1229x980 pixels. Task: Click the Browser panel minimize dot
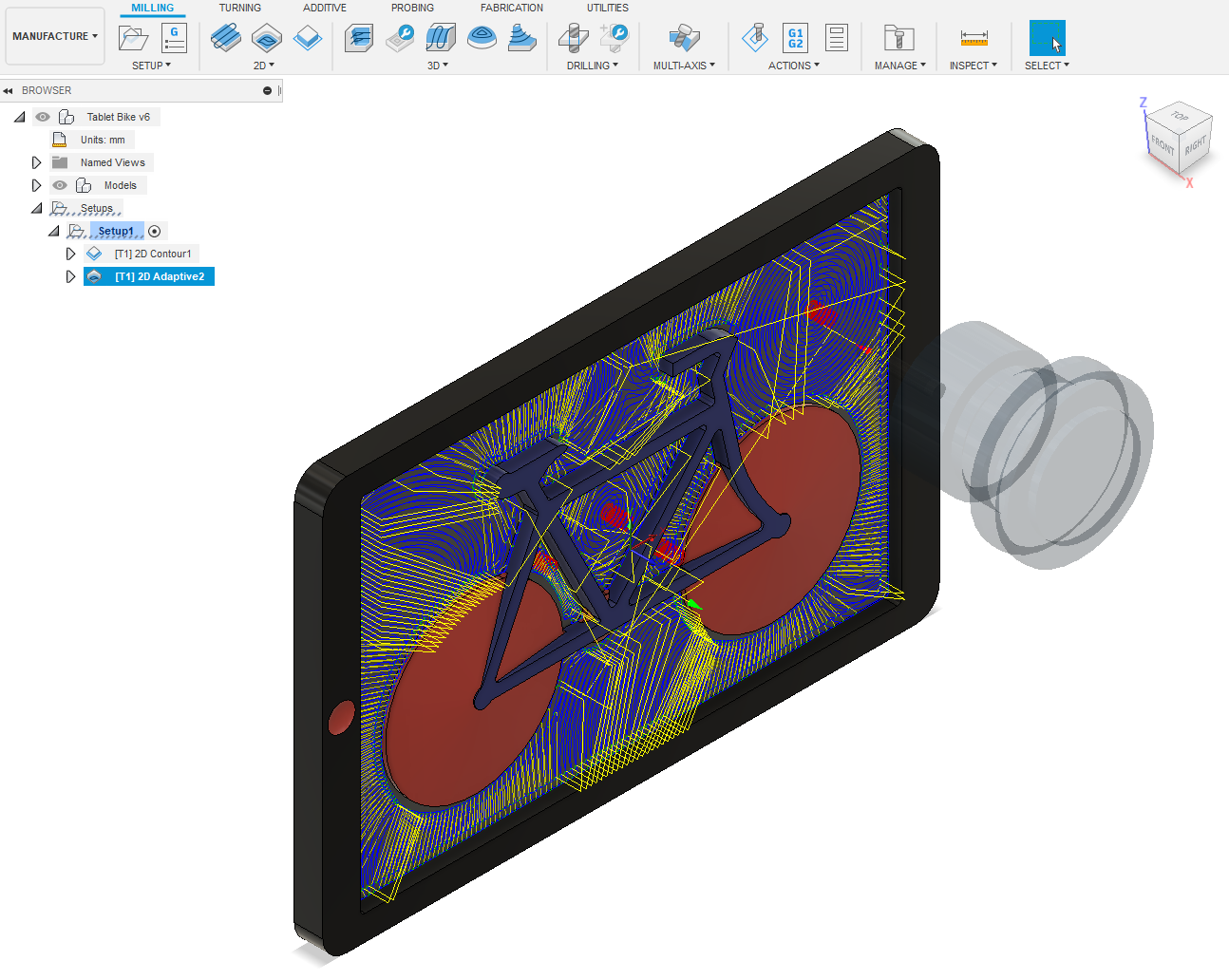267,90
